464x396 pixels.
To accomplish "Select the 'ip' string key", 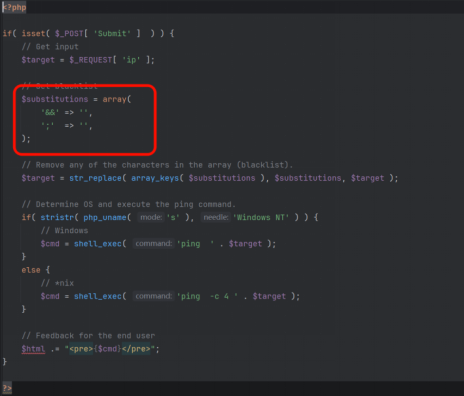I will (131, 60).
